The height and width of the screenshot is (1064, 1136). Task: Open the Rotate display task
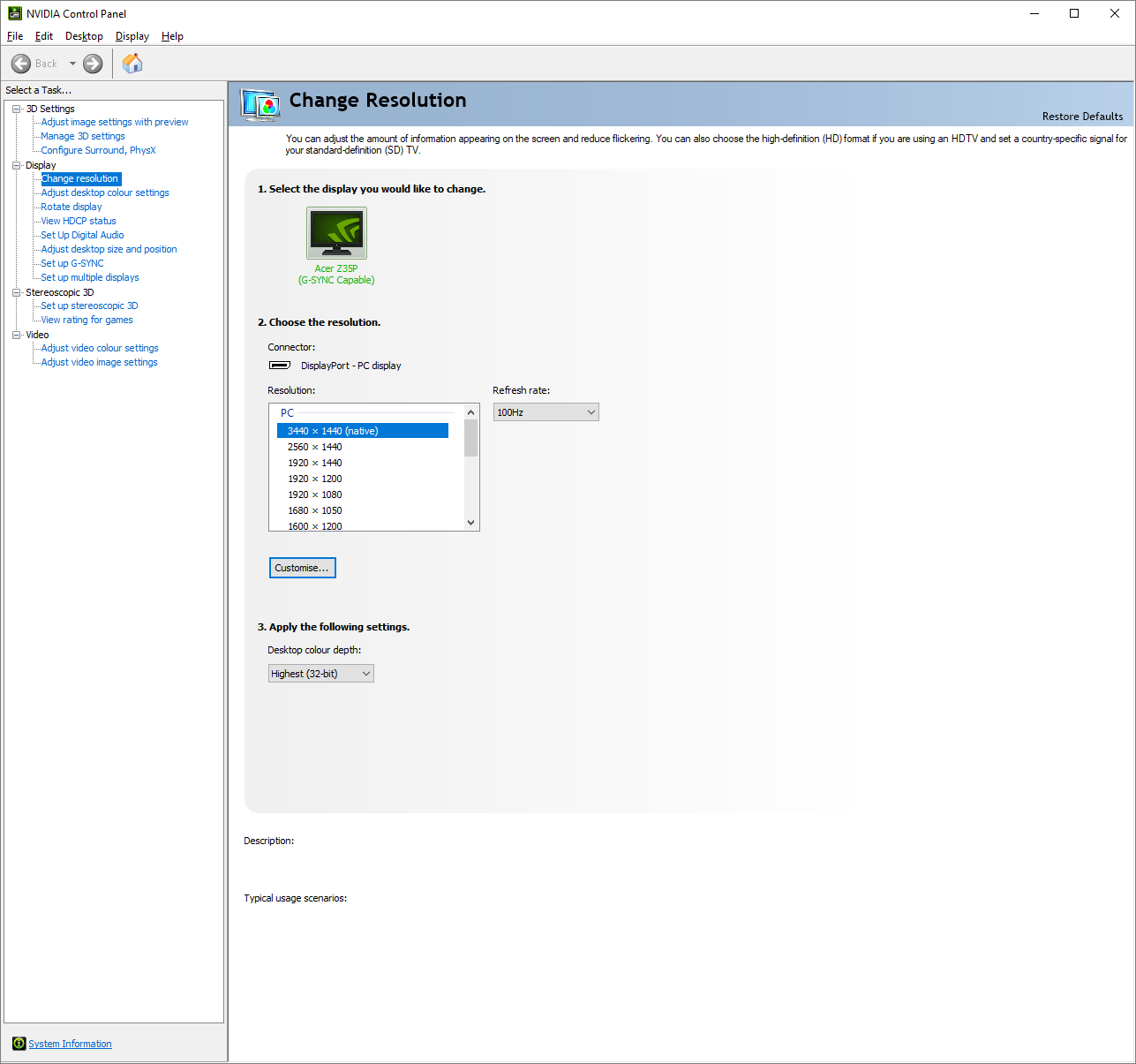click(x=71, y=207)
